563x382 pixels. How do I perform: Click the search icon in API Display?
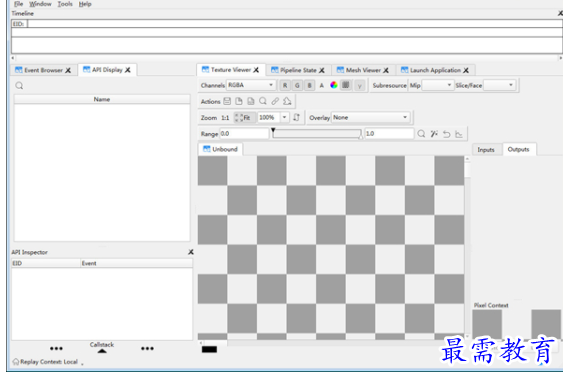19,85
